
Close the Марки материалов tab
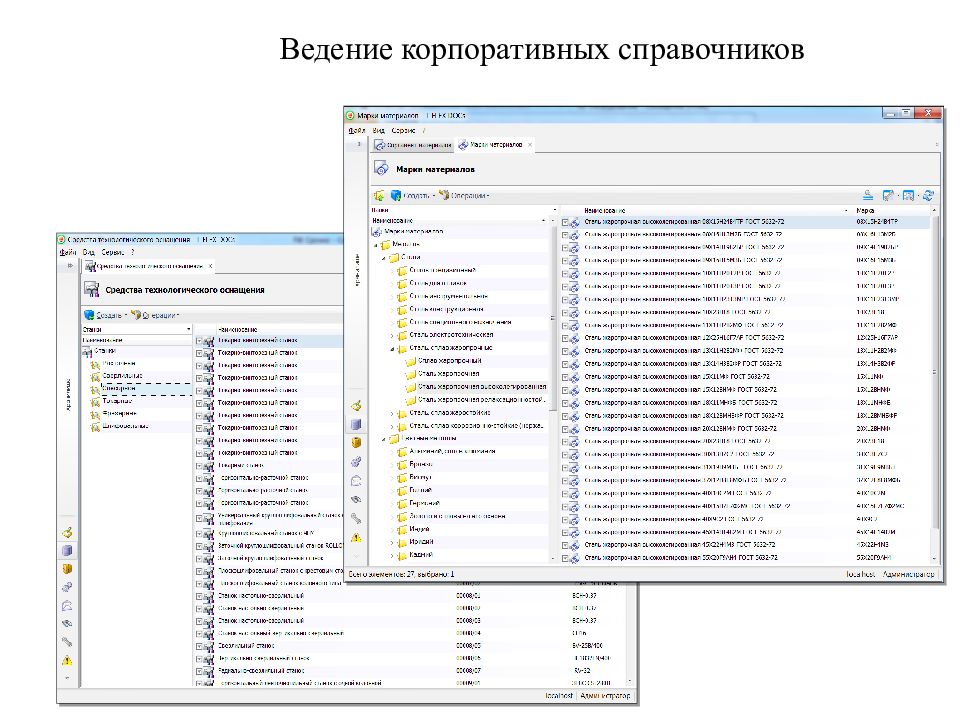point(530,145)
